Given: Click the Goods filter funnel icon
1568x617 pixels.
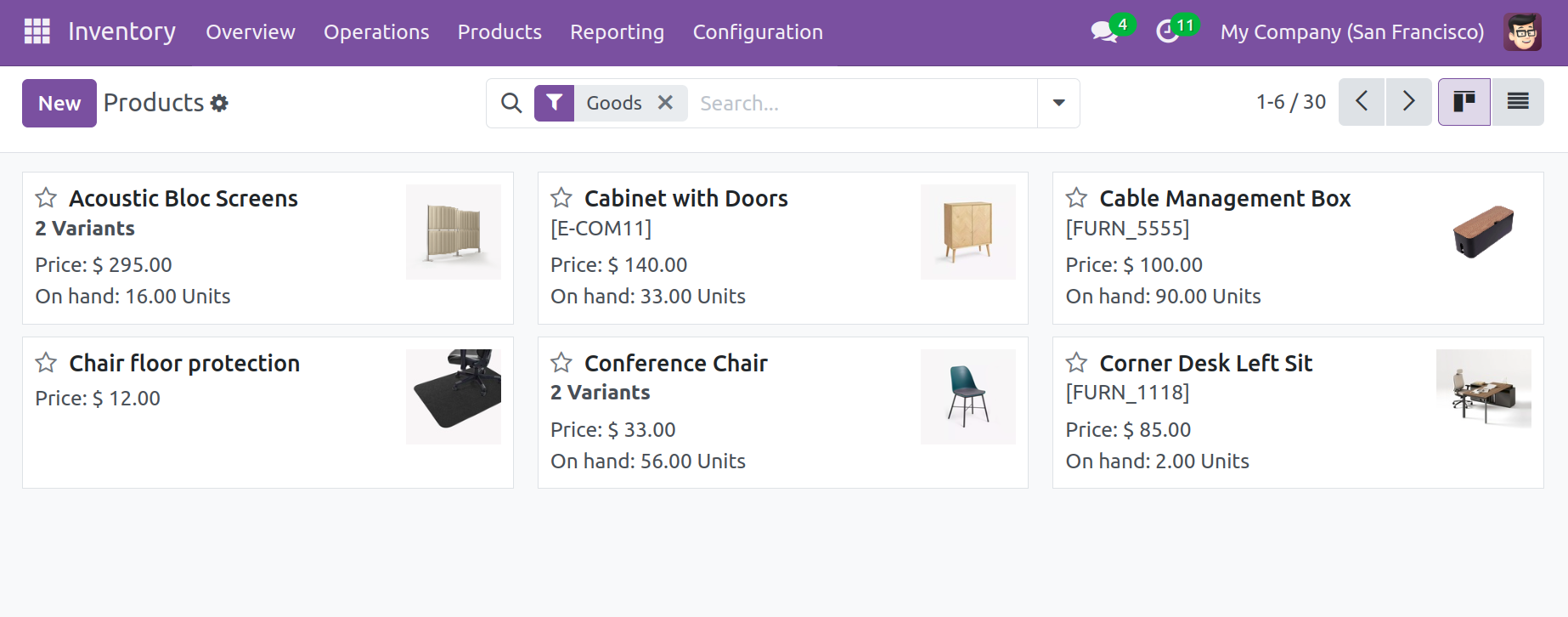Looking at the screenshot, I should tap(554, 102).
